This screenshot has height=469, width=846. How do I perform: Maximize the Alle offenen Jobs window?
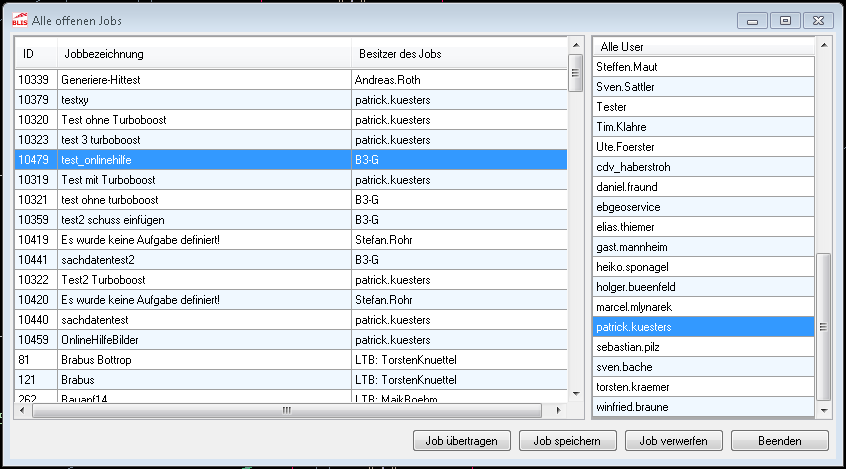pyautogui.click(x=786, y=20)
